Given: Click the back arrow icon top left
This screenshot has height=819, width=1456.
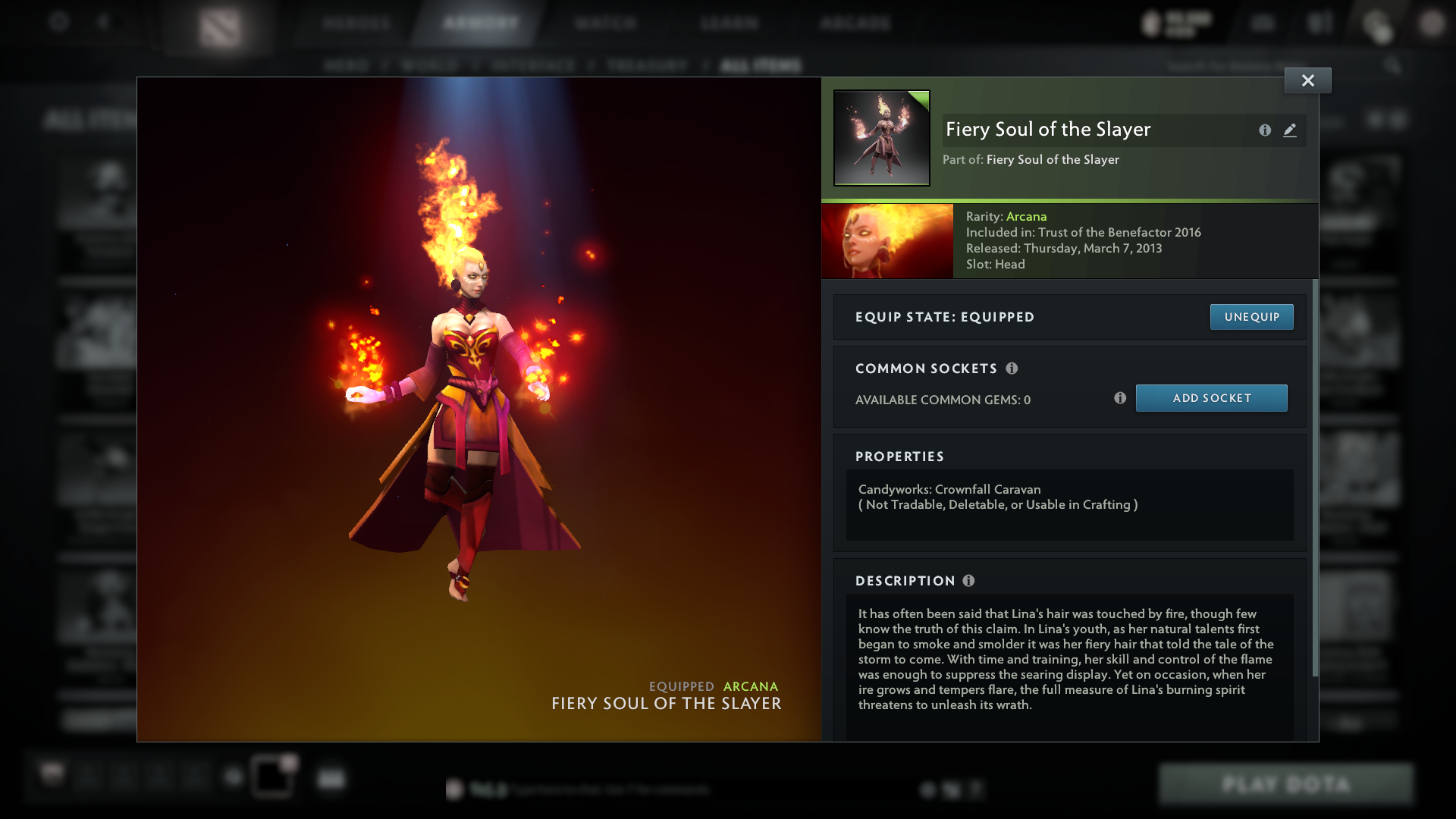Looking at the screenshot, I should 105,23.
